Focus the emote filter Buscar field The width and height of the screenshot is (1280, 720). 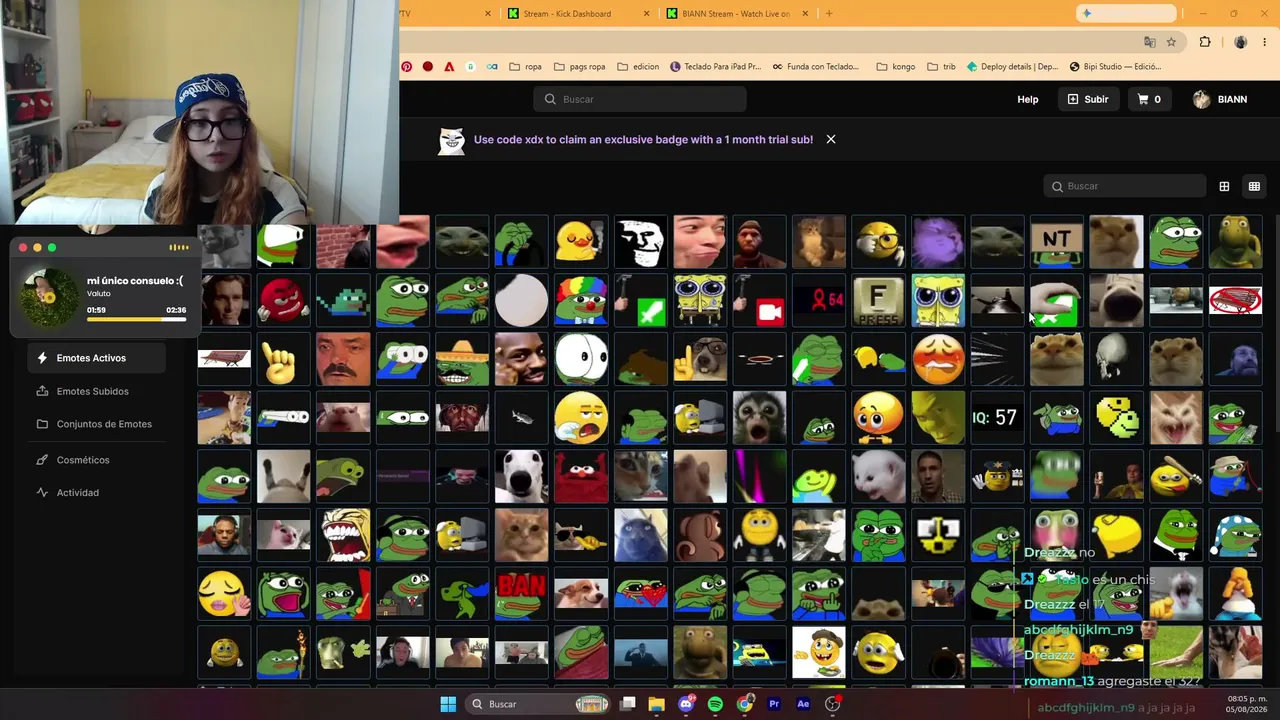1125,186
